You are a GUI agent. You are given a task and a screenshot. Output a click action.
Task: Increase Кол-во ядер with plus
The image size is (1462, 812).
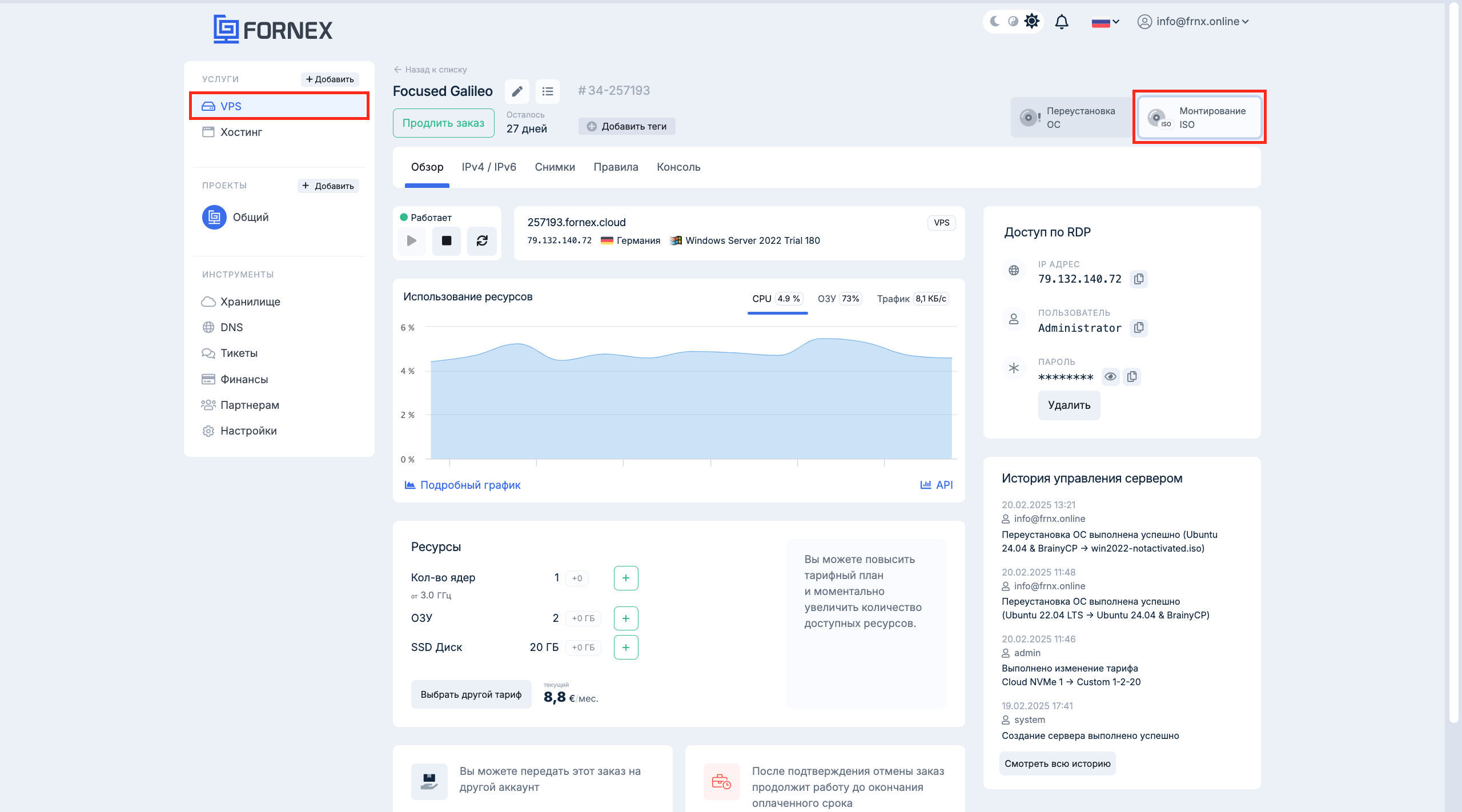pos(626,578)
